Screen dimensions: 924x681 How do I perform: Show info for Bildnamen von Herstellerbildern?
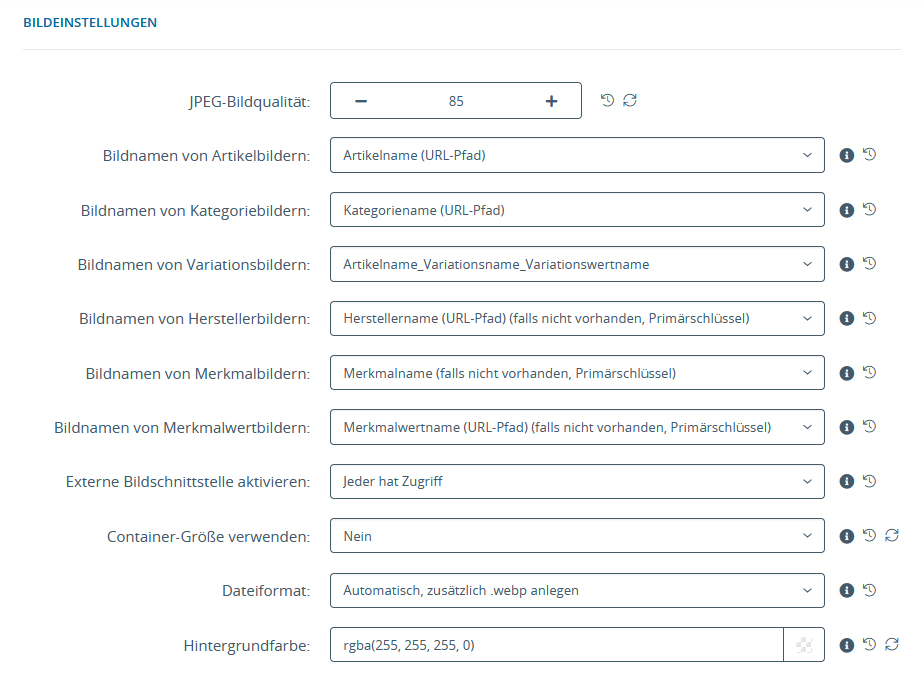click(x=847, y=319)
